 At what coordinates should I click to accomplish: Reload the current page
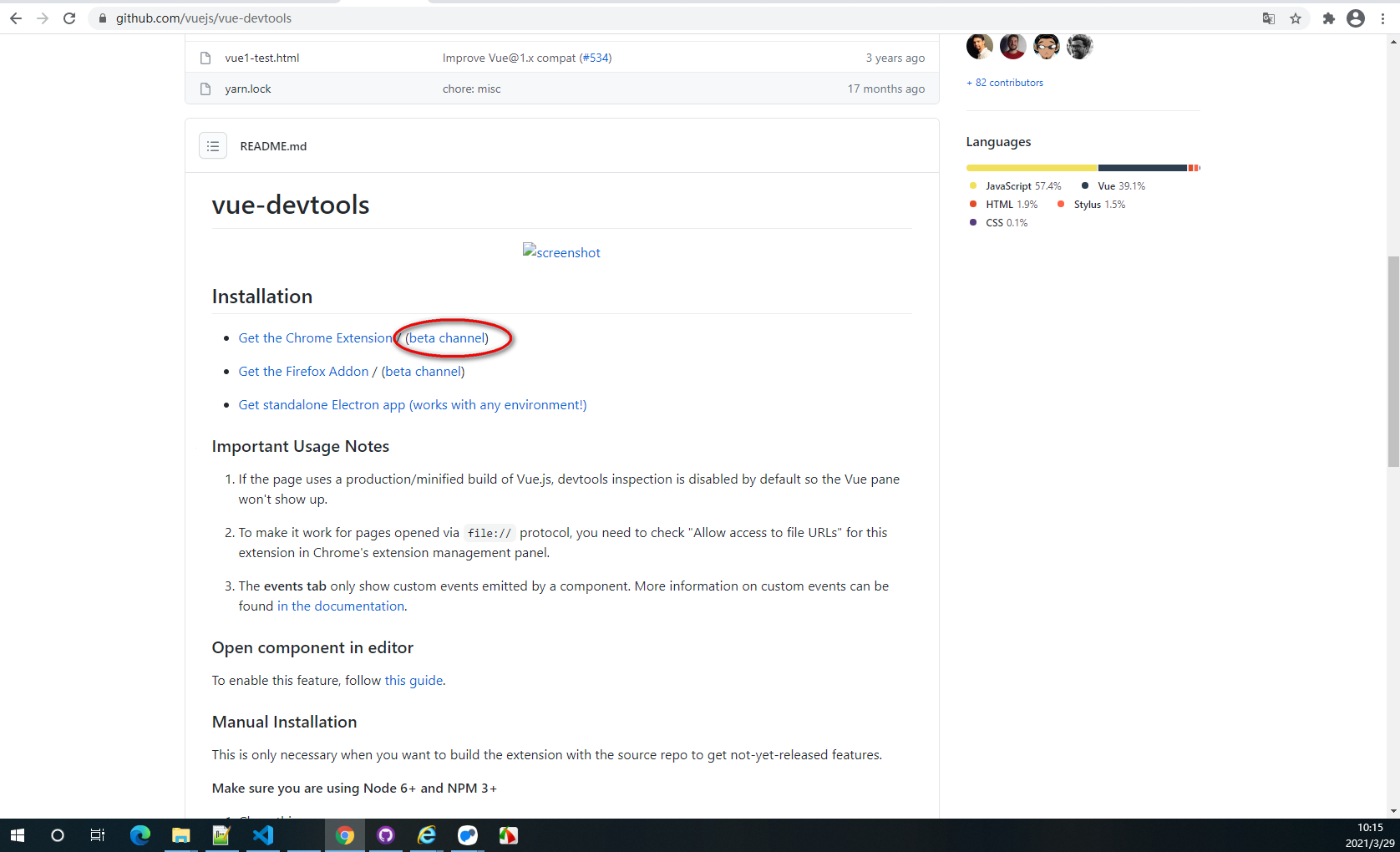(x=69, y=18)
